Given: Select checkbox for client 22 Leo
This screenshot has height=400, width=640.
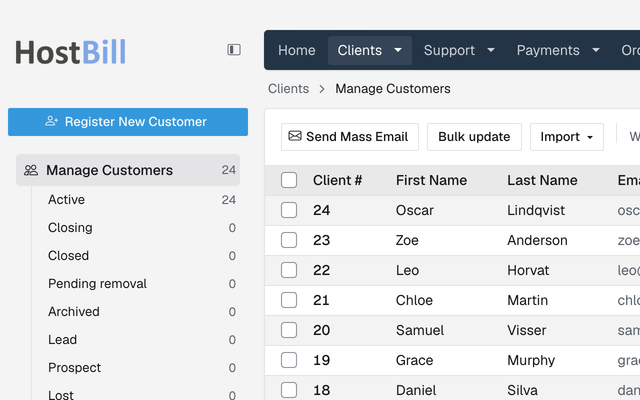Looking at the screenshot, I should 289,270.
